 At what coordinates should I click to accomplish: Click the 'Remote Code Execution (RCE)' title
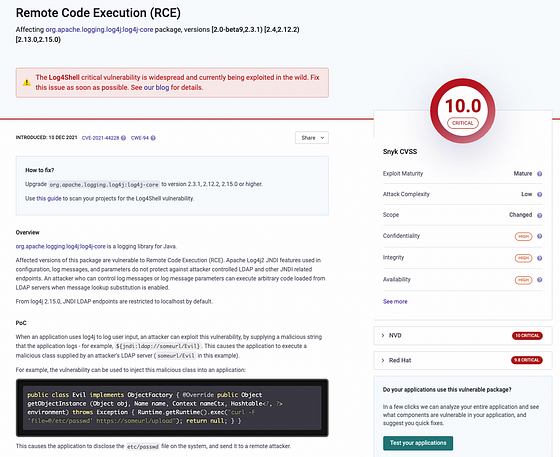[98, 13]
